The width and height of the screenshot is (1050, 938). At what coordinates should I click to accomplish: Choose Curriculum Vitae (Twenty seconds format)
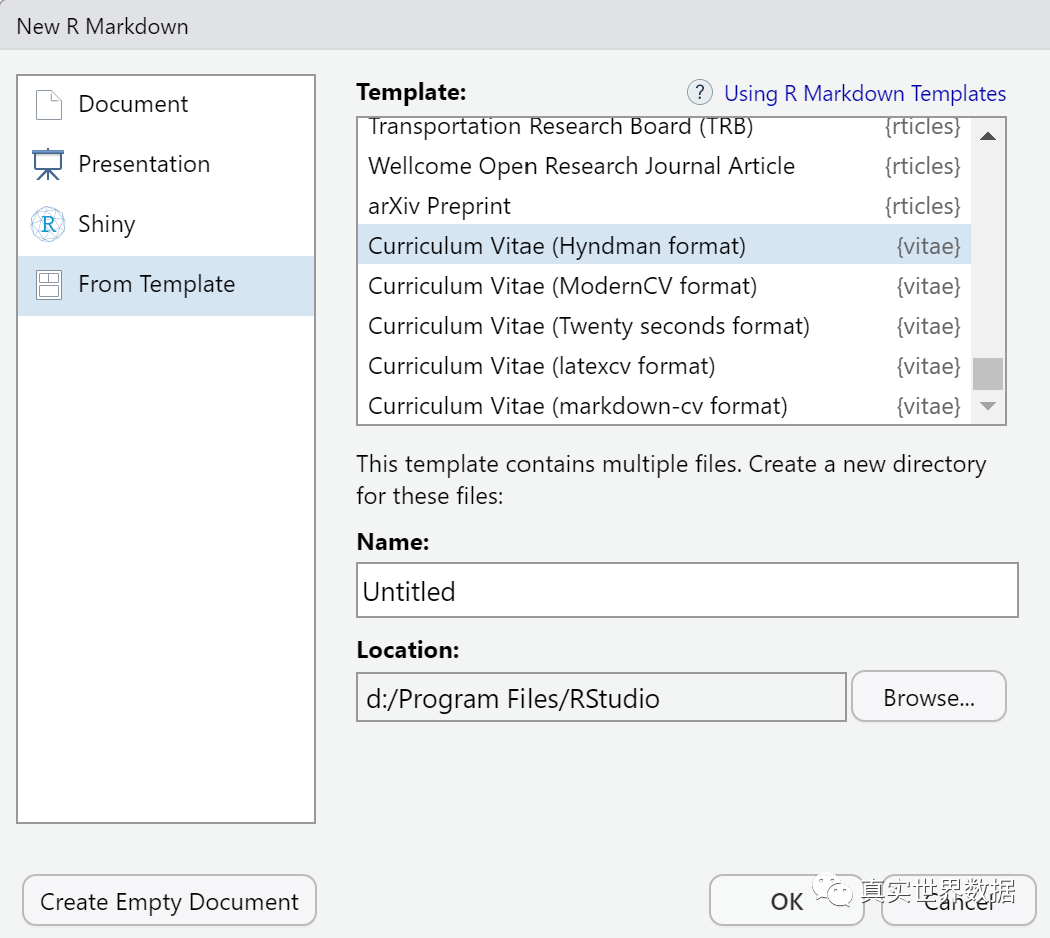(588, 326)
